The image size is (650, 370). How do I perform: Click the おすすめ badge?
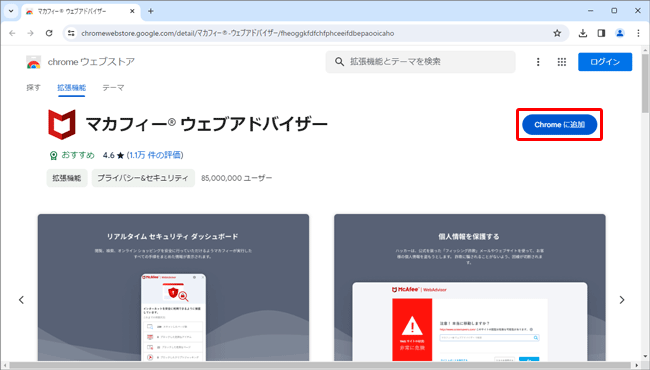(72, 155)
